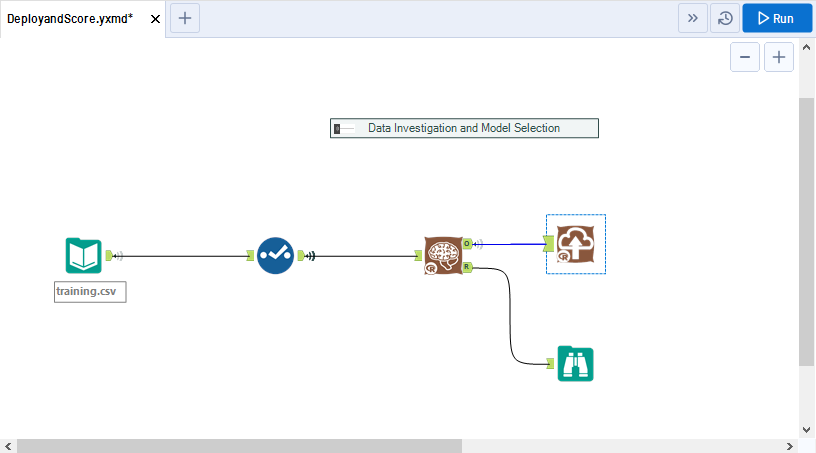Open a new workflow tab
The height and width of the screenshot is (453, 816).
(x=185, y=18)
